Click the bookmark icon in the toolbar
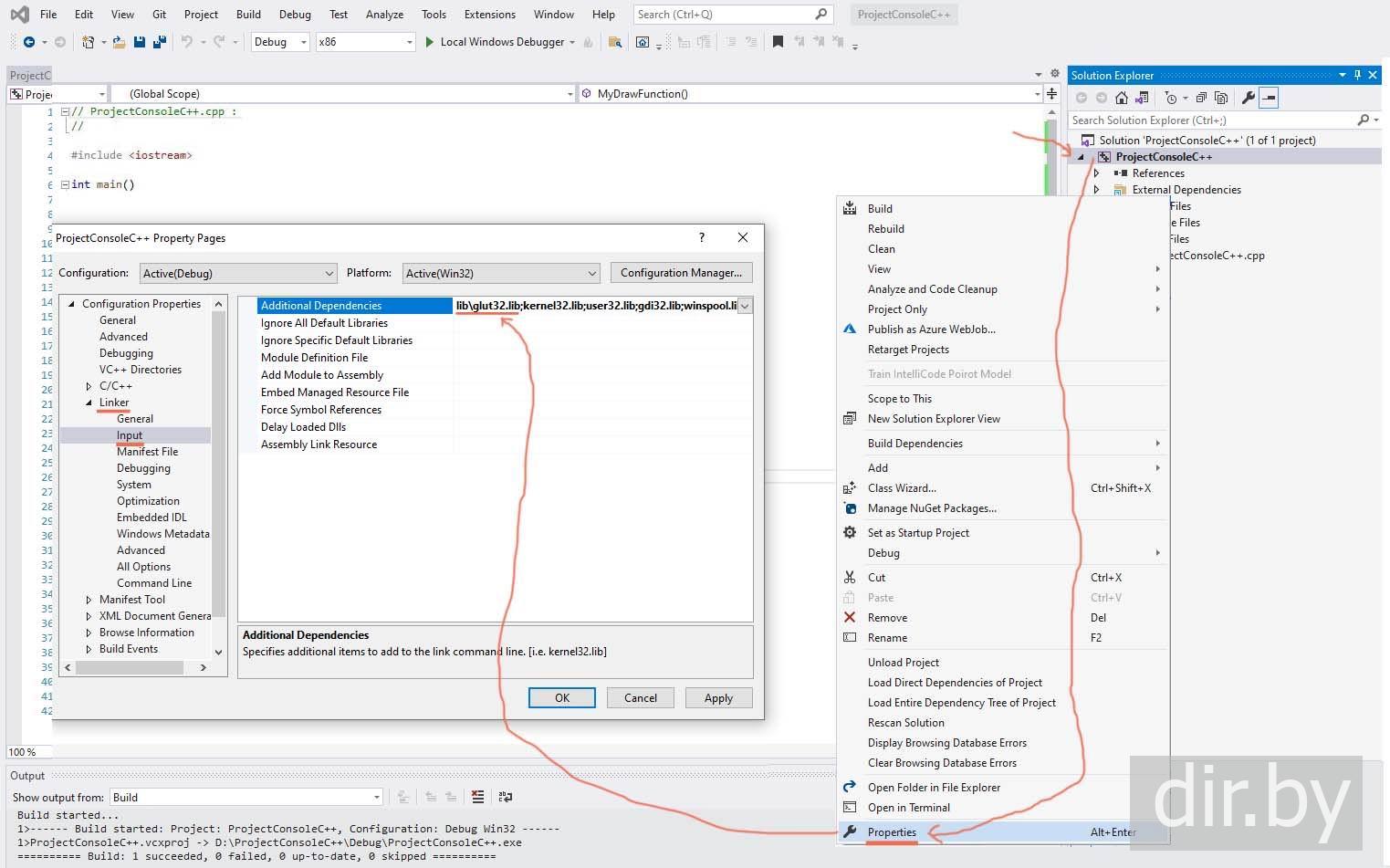 tap(778, 42)
